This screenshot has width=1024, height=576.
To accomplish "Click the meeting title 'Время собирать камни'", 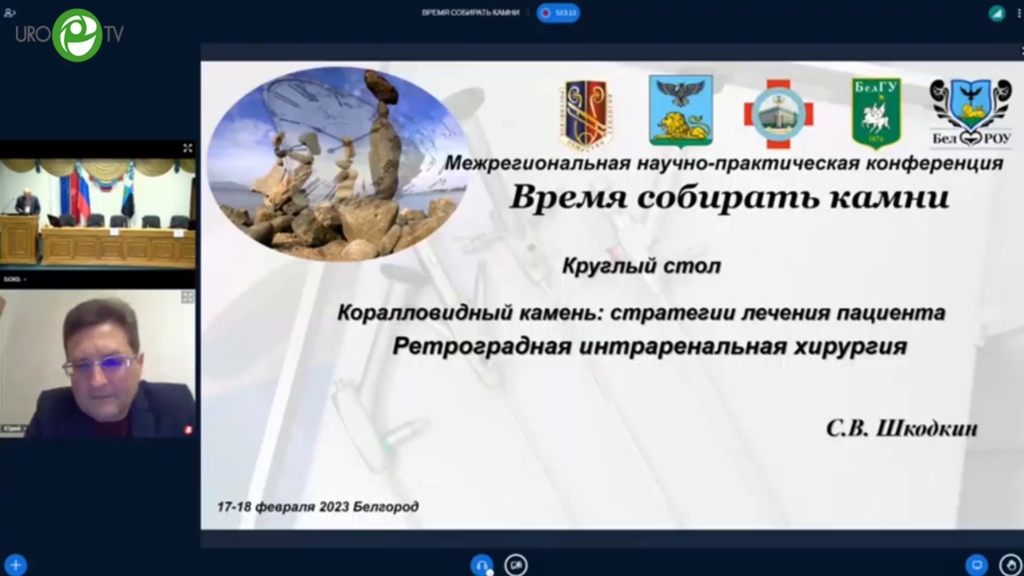I will point(470,13).
